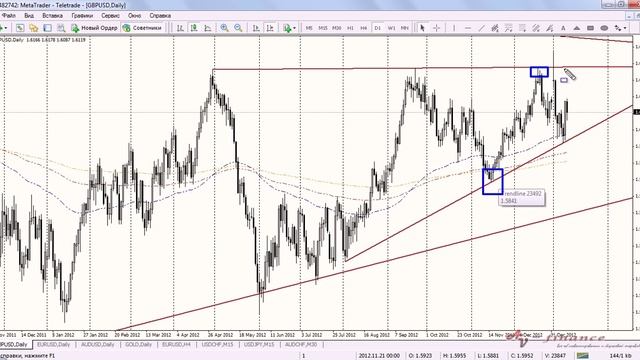This screenshot has width=640, height=360.
Task: Select the text label tool
Action: (563, 28)
